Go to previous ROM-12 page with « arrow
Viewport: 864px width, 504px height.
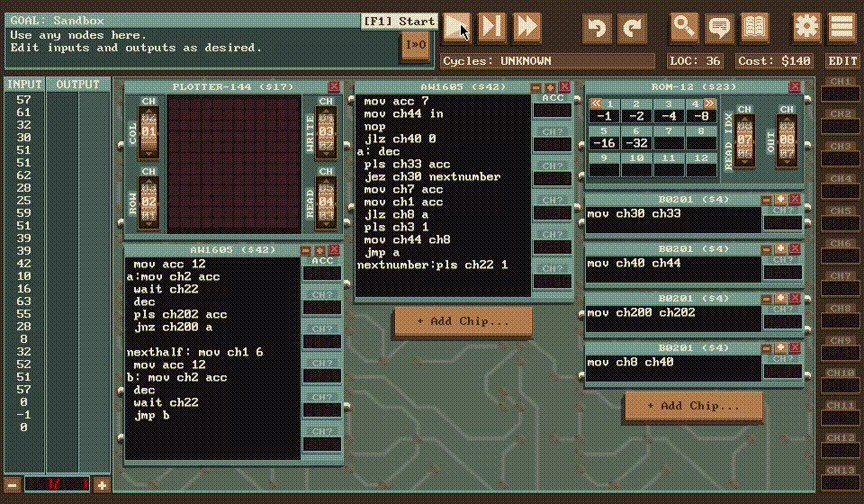(x=596, y=103)
